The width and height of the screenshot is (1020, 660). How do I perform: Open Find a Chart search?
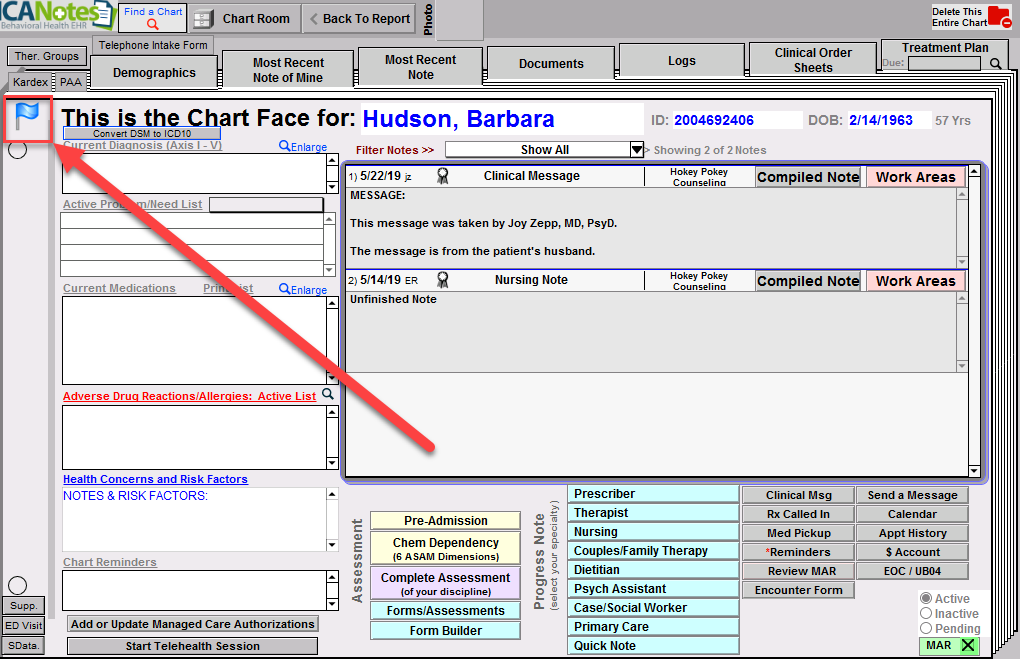point(153,18)
